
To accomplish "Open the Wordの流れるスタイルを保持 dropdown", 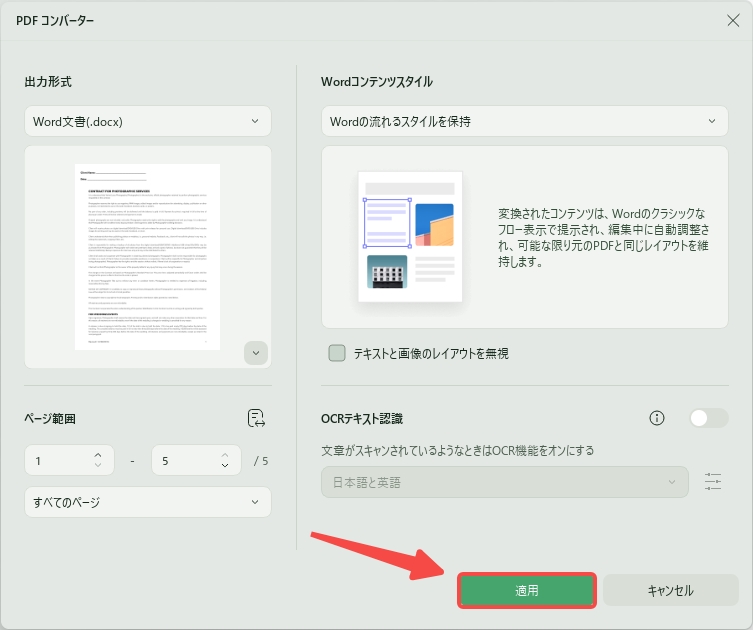I will (524, 121).
